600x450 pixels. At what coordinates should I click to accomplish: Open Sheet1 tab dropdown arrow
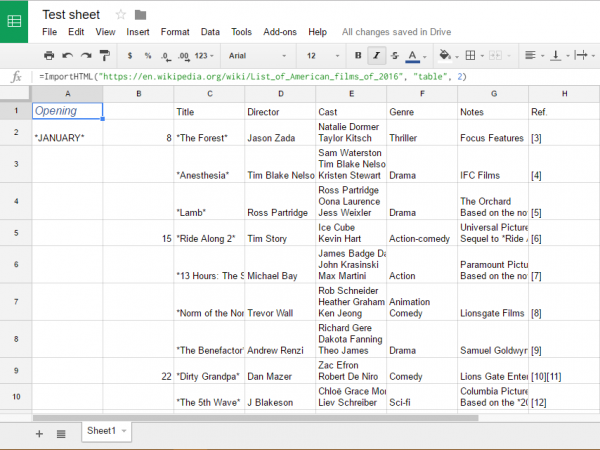pos(124,431)
